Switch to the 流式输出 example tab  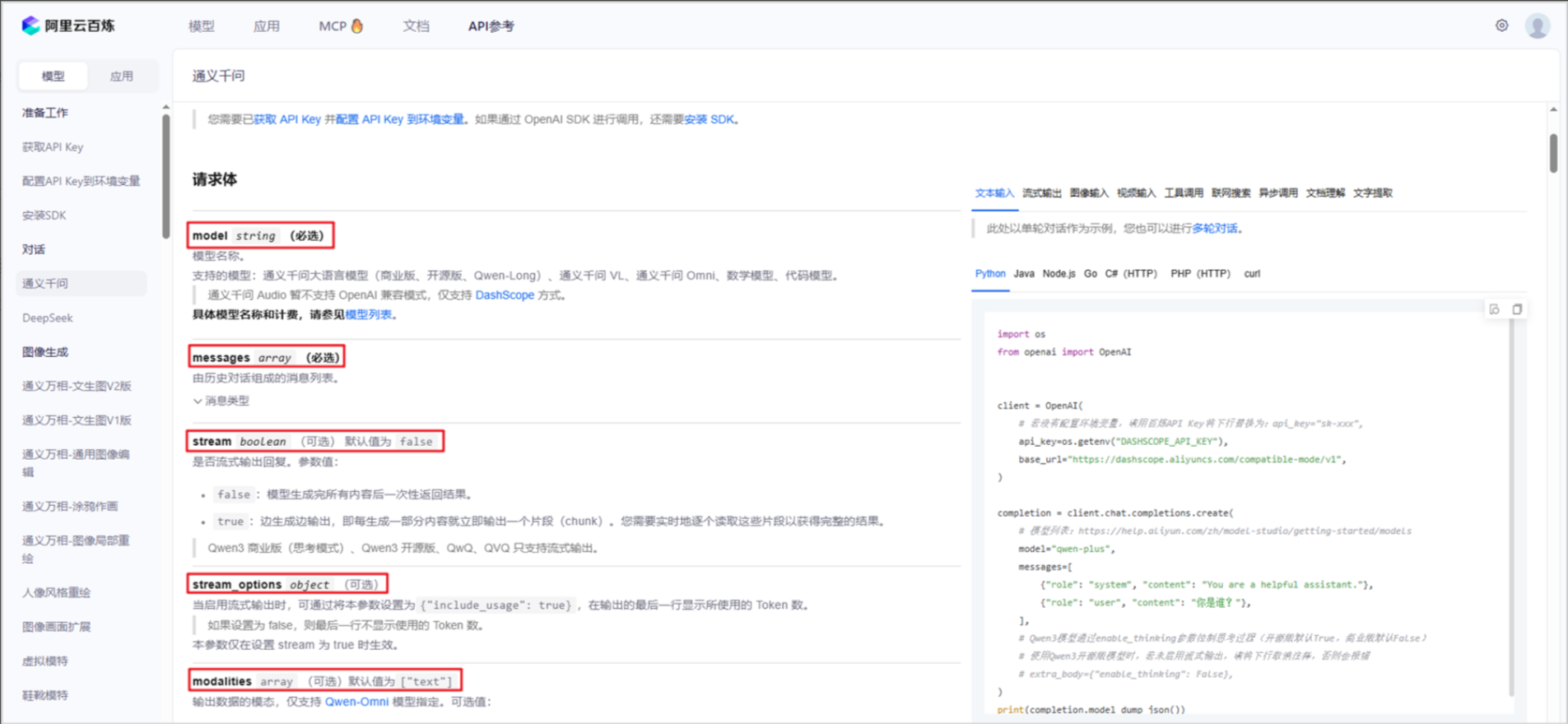pos(1042,193)
